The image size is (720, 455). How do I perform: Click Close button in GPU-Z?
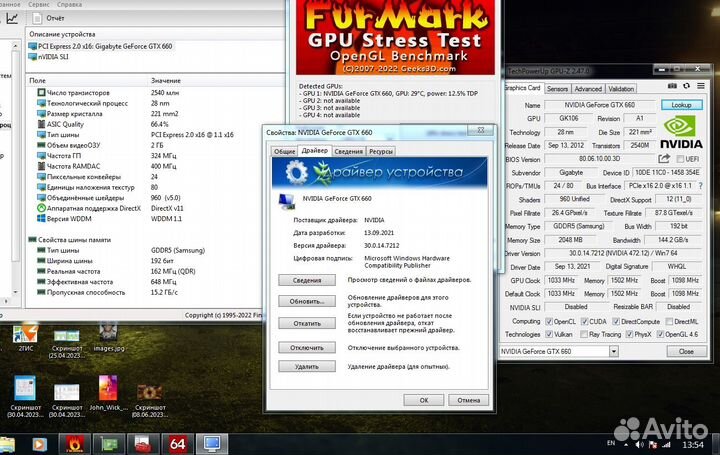pos(686,351)
